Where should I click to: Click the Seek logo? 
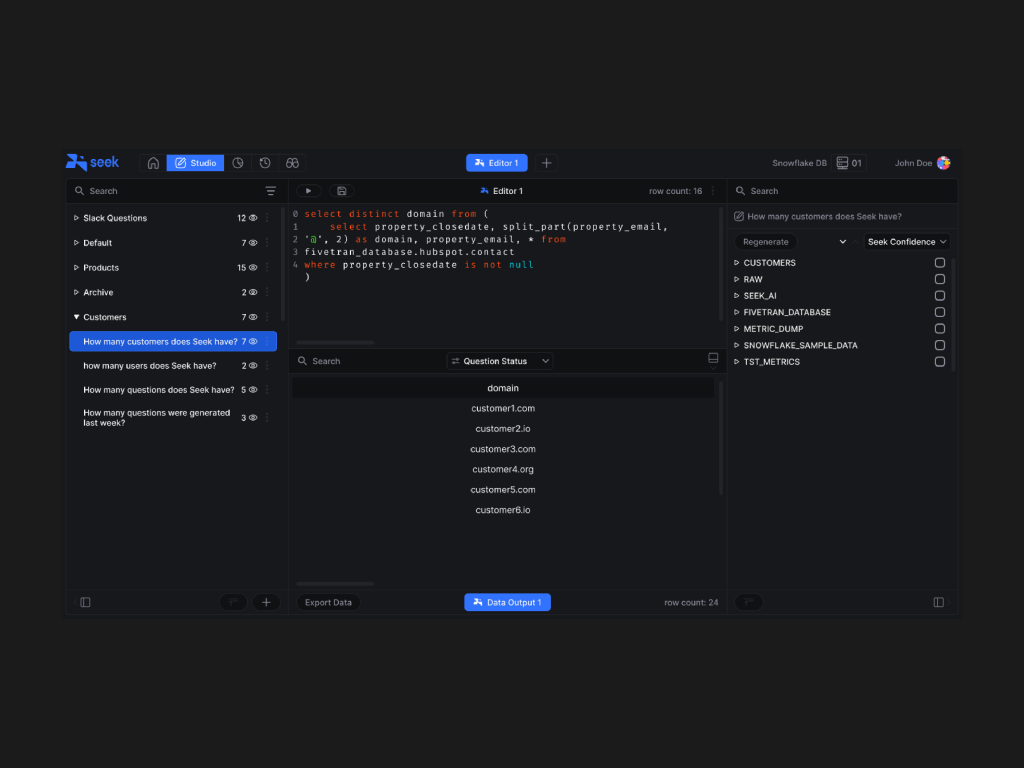point(92,162)
